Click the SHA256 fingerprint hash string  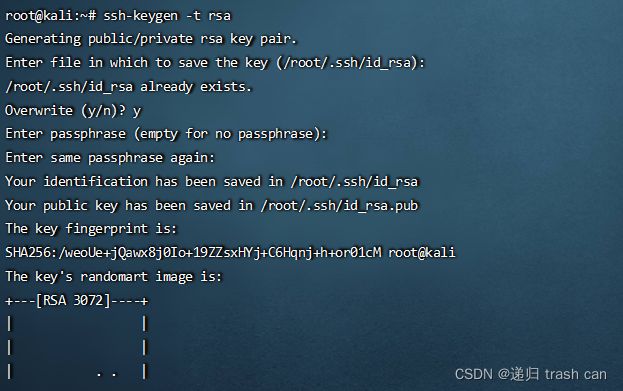click(x=193, y=253)
